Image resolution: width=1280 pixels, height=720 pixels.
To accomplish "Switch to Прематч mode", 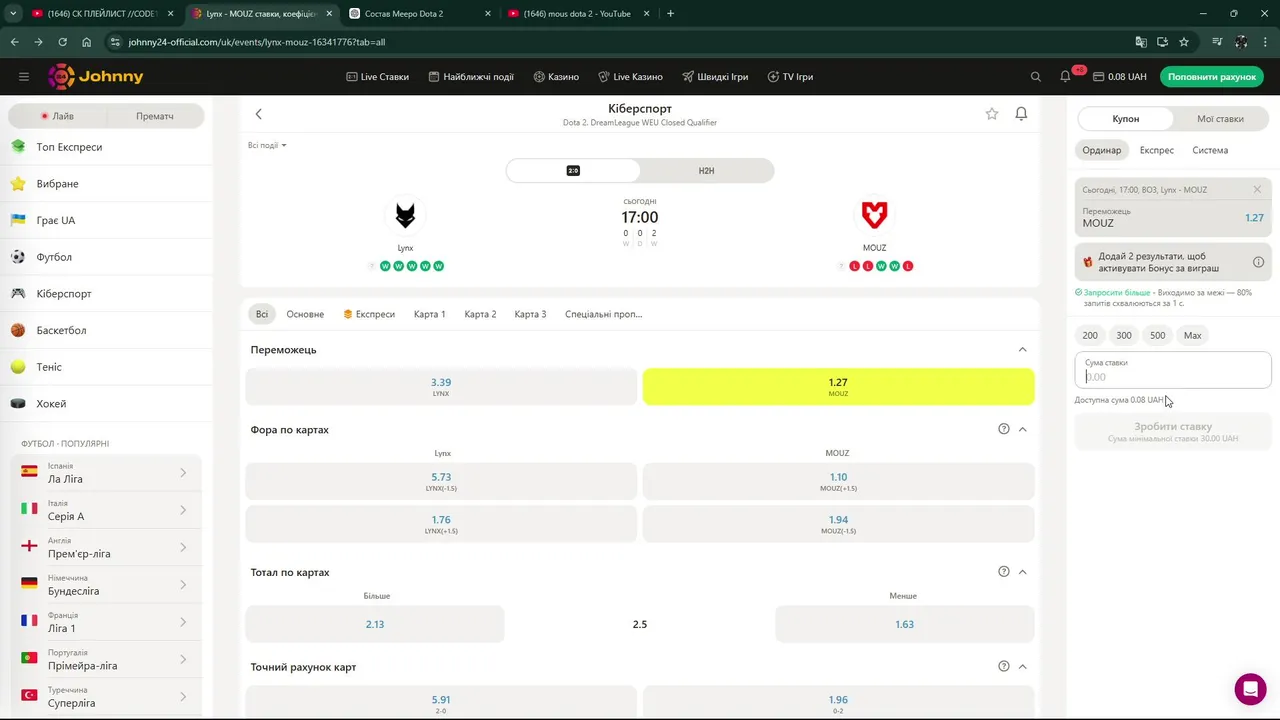I will pyautogui.click(x=155, y=116).
